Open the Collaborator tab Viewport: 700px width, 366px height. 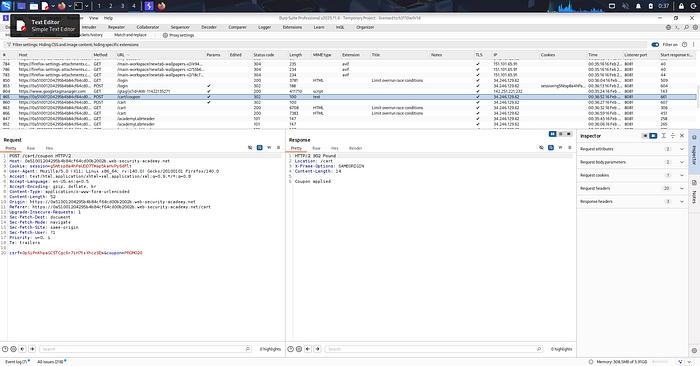point(148,27)
